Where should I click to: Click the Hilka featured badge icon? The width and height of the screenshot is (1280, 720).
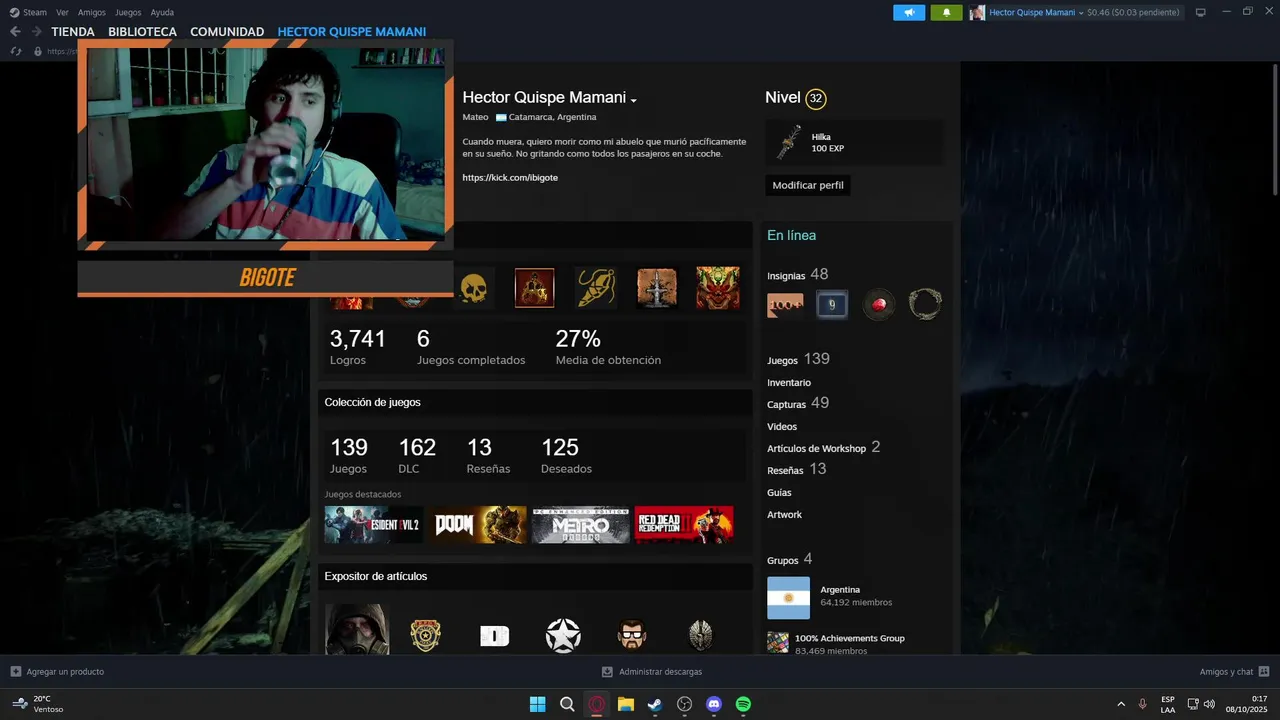(x=789, y=142)
